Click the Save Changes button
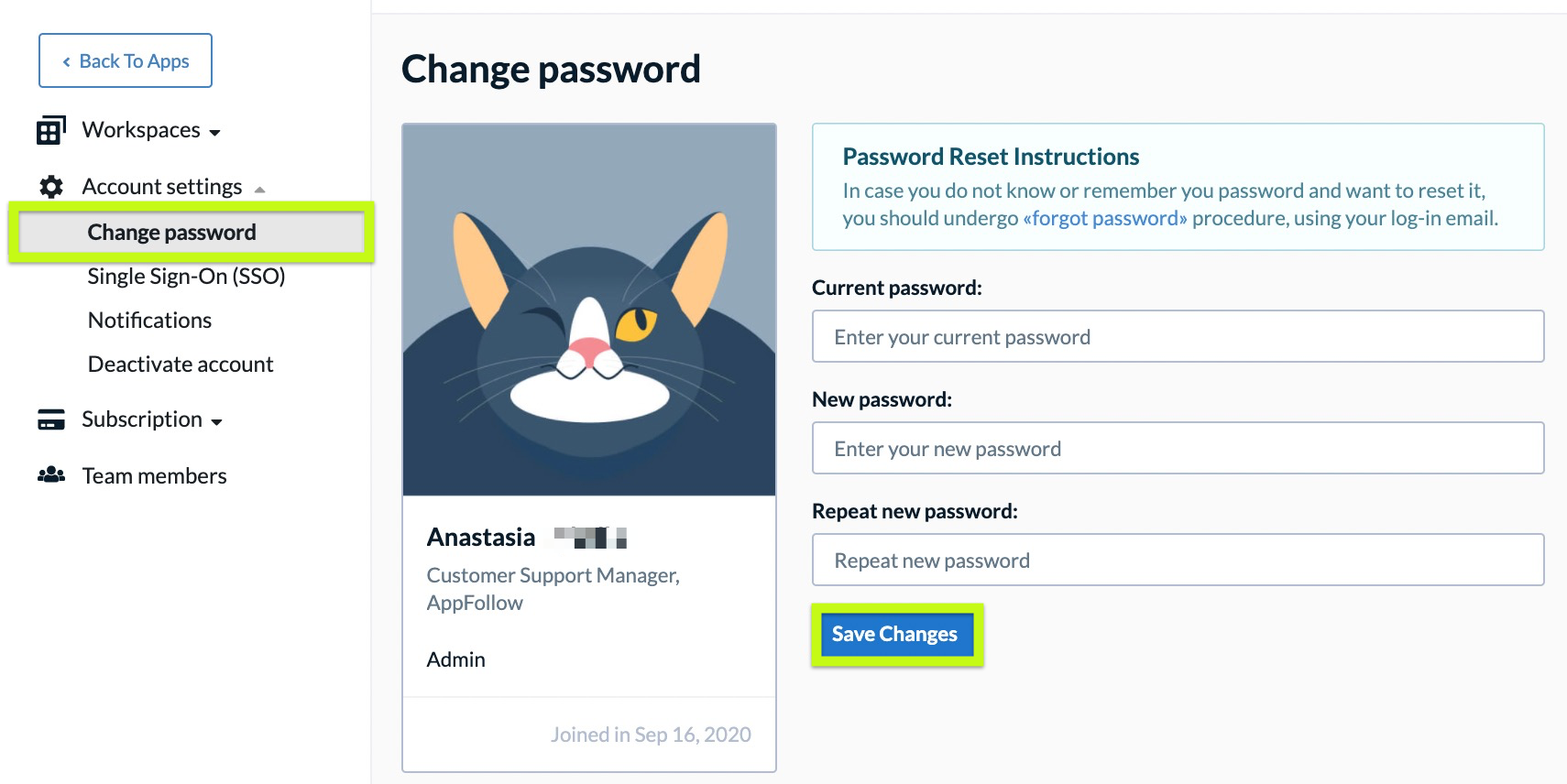This screenshot has height=784, width=1567. [x=895, y=634]
